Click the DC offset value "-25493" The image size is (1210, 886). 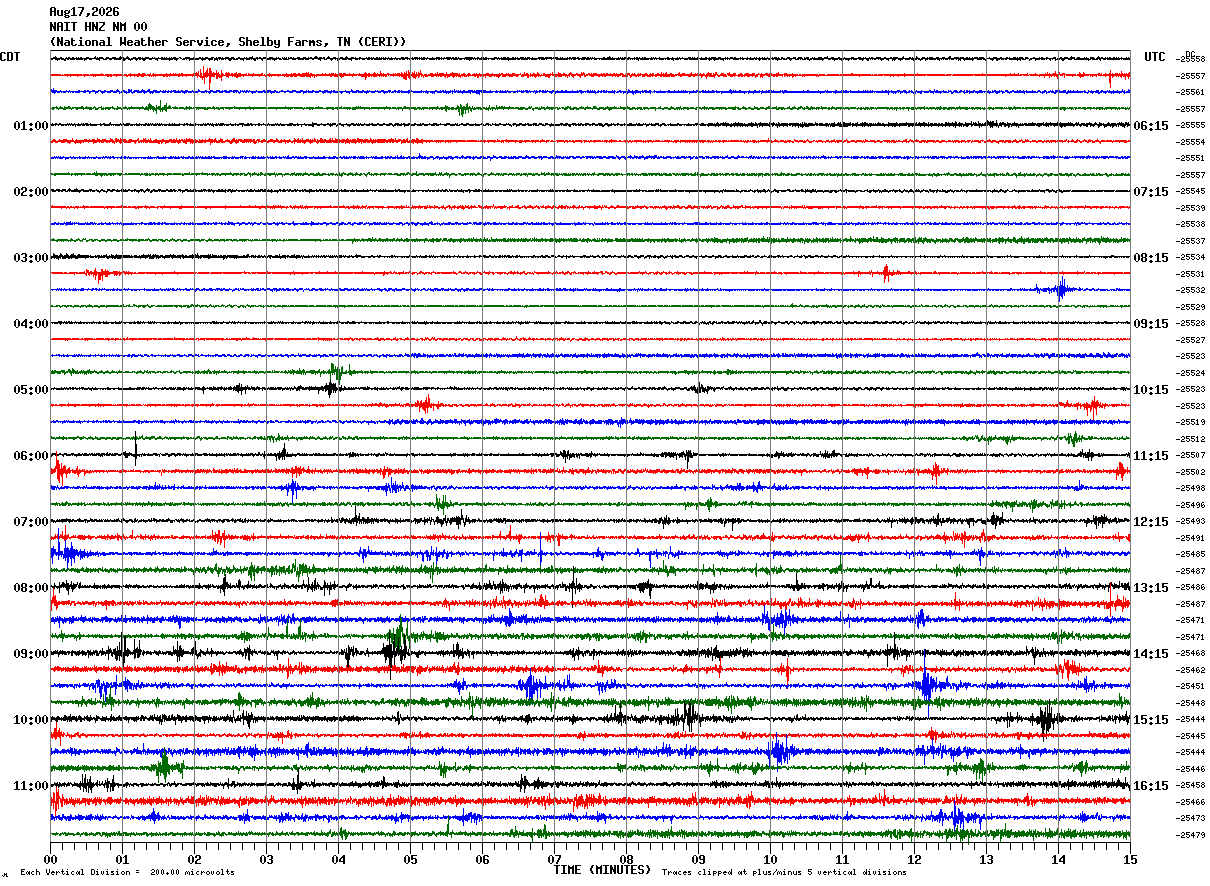click(x=1190, y=521)
